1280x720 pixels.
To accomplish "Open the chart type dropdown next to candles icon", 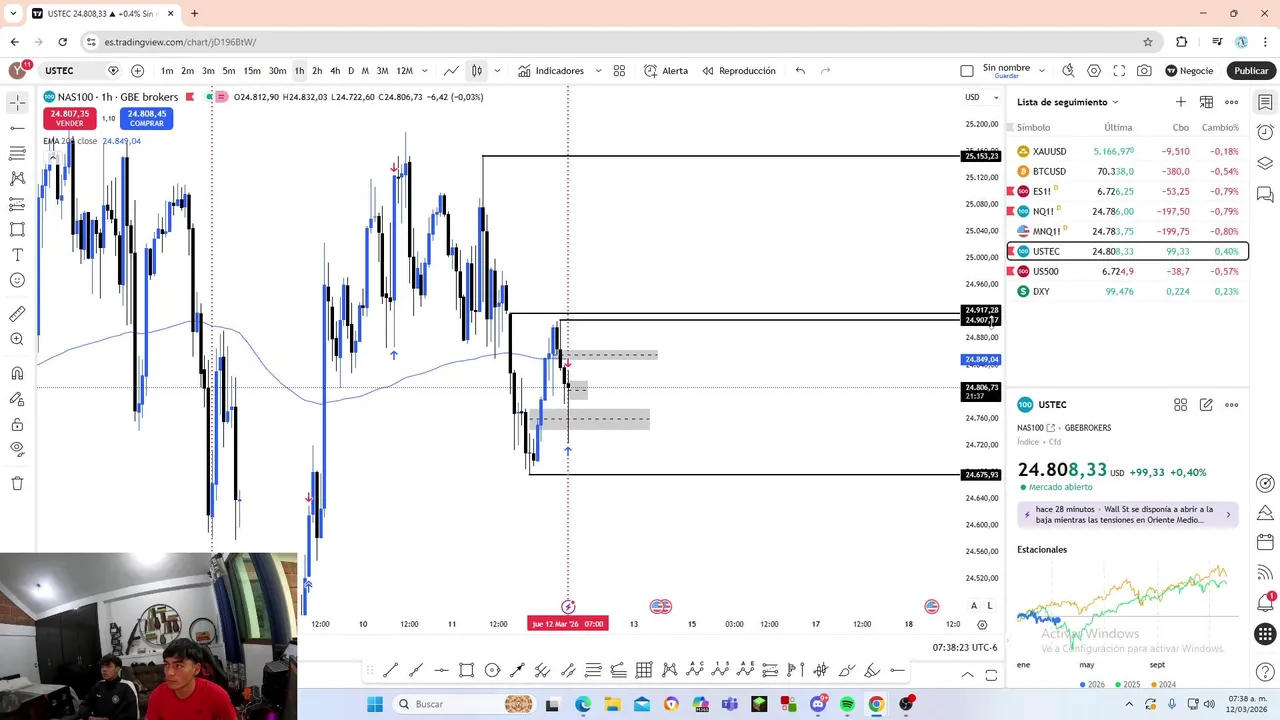I will point(497,71).
